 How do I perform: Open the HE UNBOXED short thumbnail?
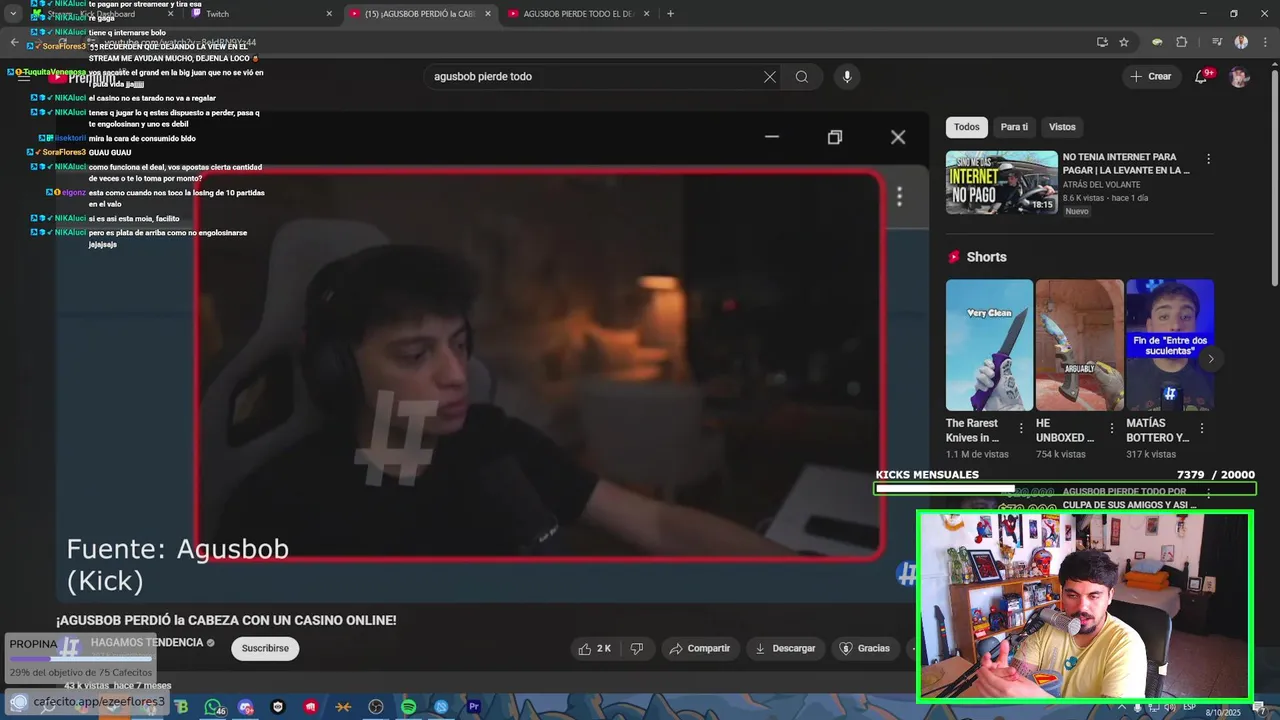1079,345
